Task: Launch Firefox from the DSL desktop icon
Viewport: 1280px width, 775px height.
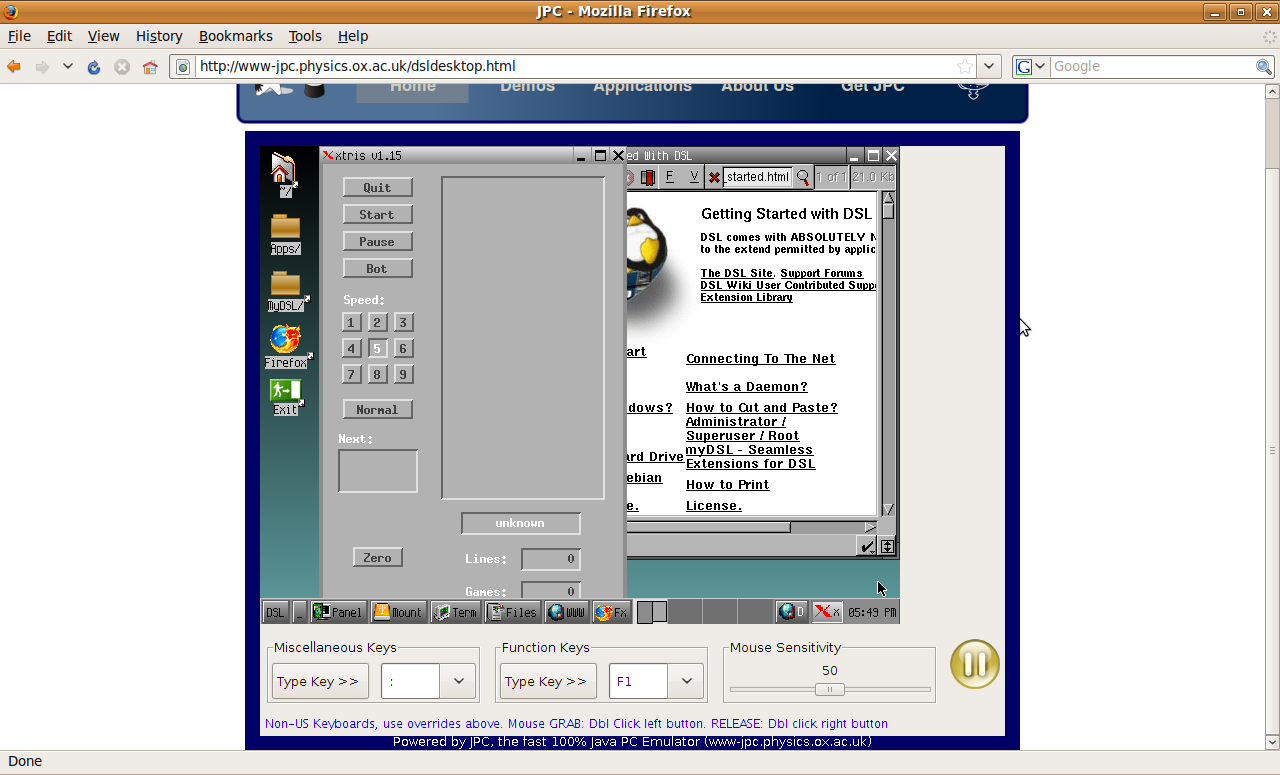Action: [x=285, y=340]
